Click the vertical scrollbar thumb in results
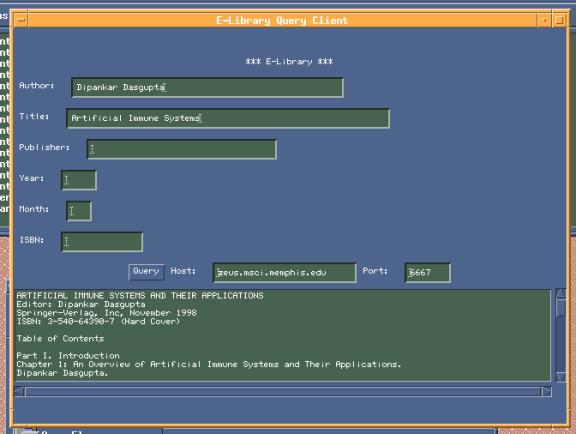Screen dimensions: 576x434 coord(561,308)
